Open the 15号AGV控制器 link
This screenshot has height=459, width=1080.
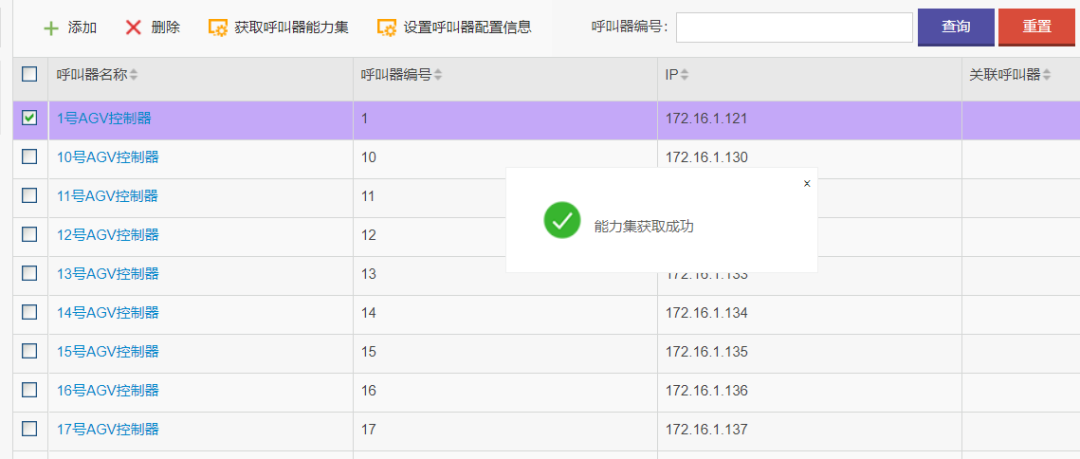coord(107,352)
